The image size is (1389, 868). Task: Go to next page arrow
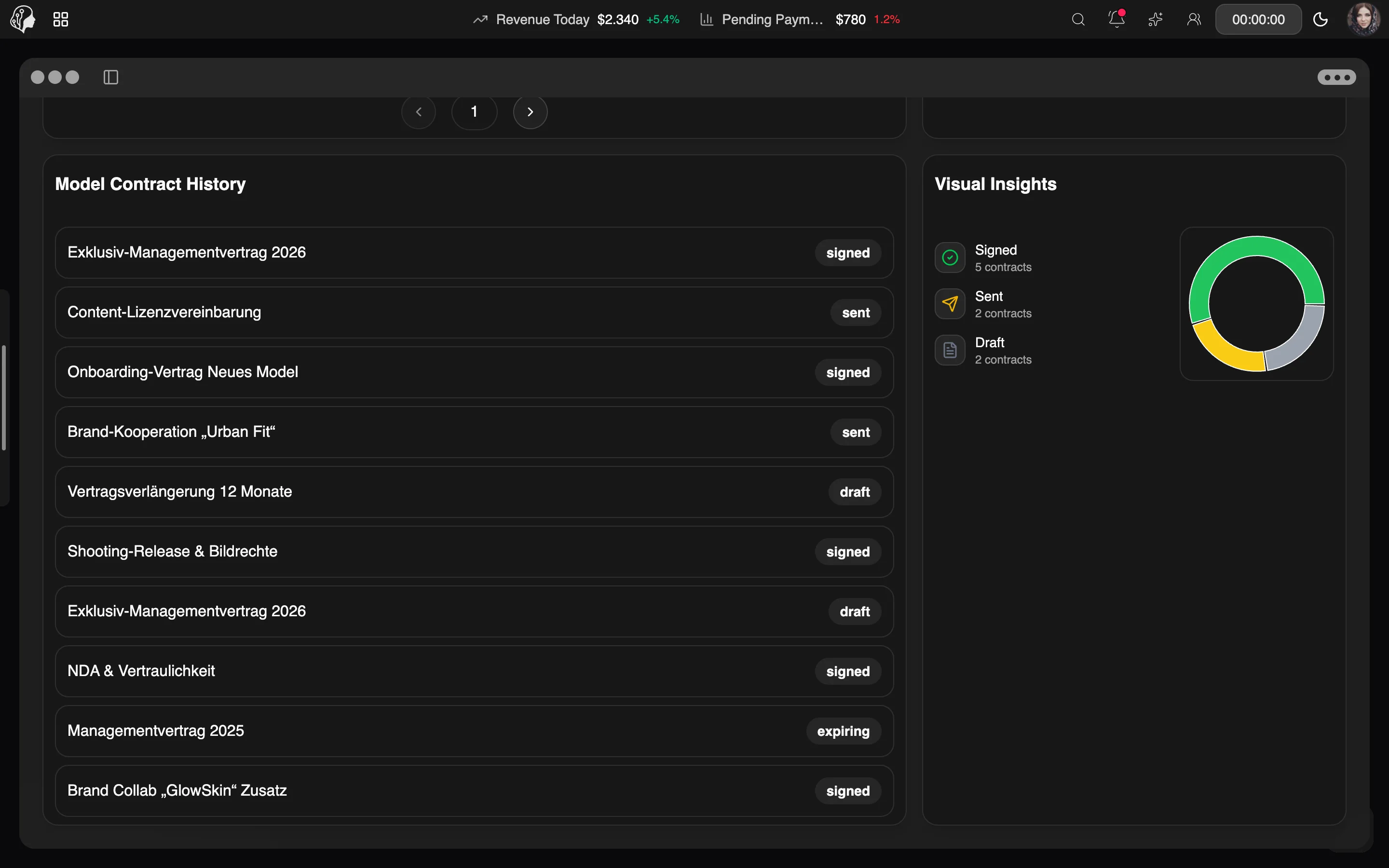point(530,111)
